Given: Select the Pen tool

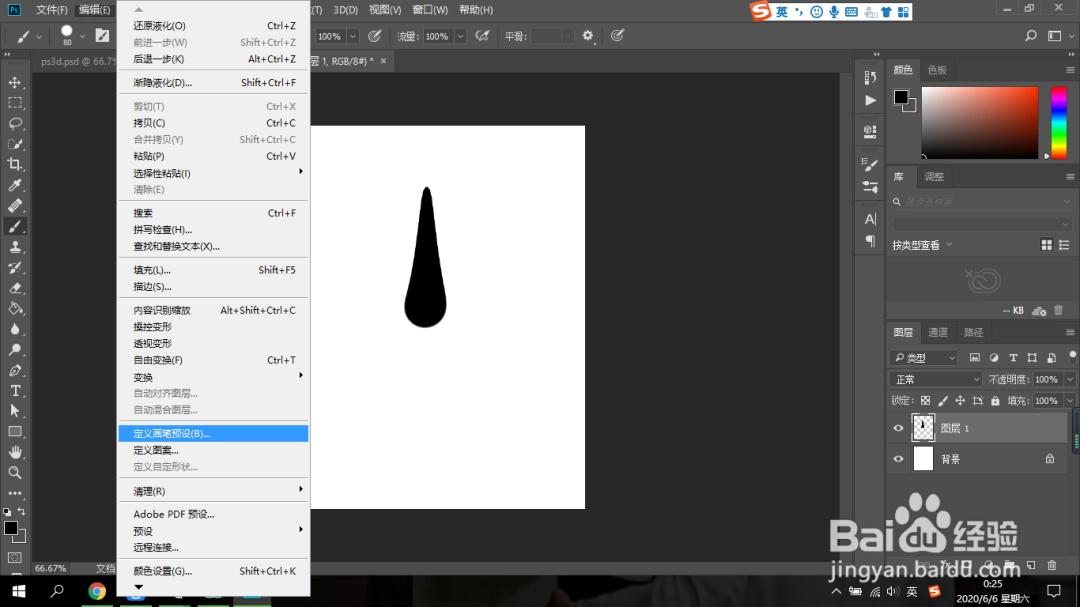Looking at the screenshot, I should tap(14, 370).
